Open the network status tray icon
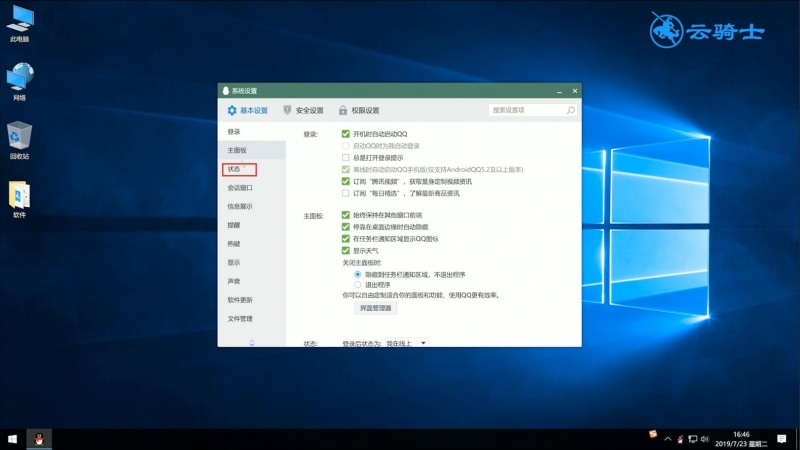Viewport: 800px width, 450px height. (692, 439)
